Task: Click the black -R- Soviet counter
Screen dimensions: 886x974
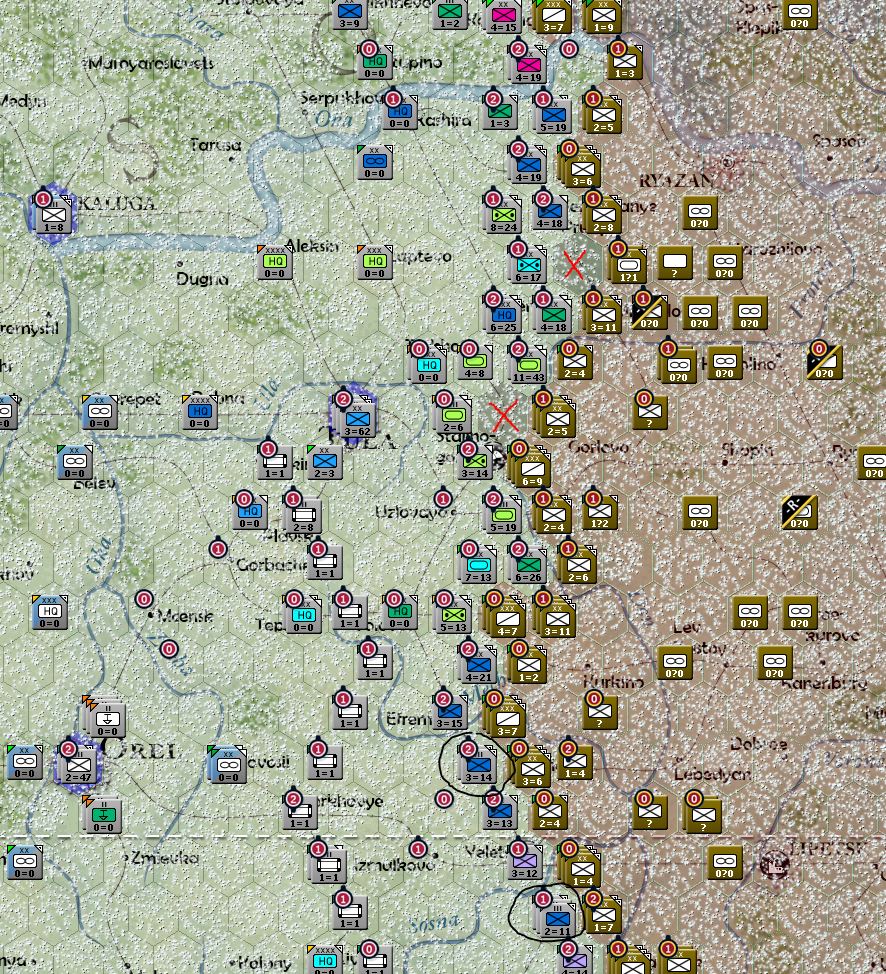Action: pyautogui.click(x=799, y=513)
